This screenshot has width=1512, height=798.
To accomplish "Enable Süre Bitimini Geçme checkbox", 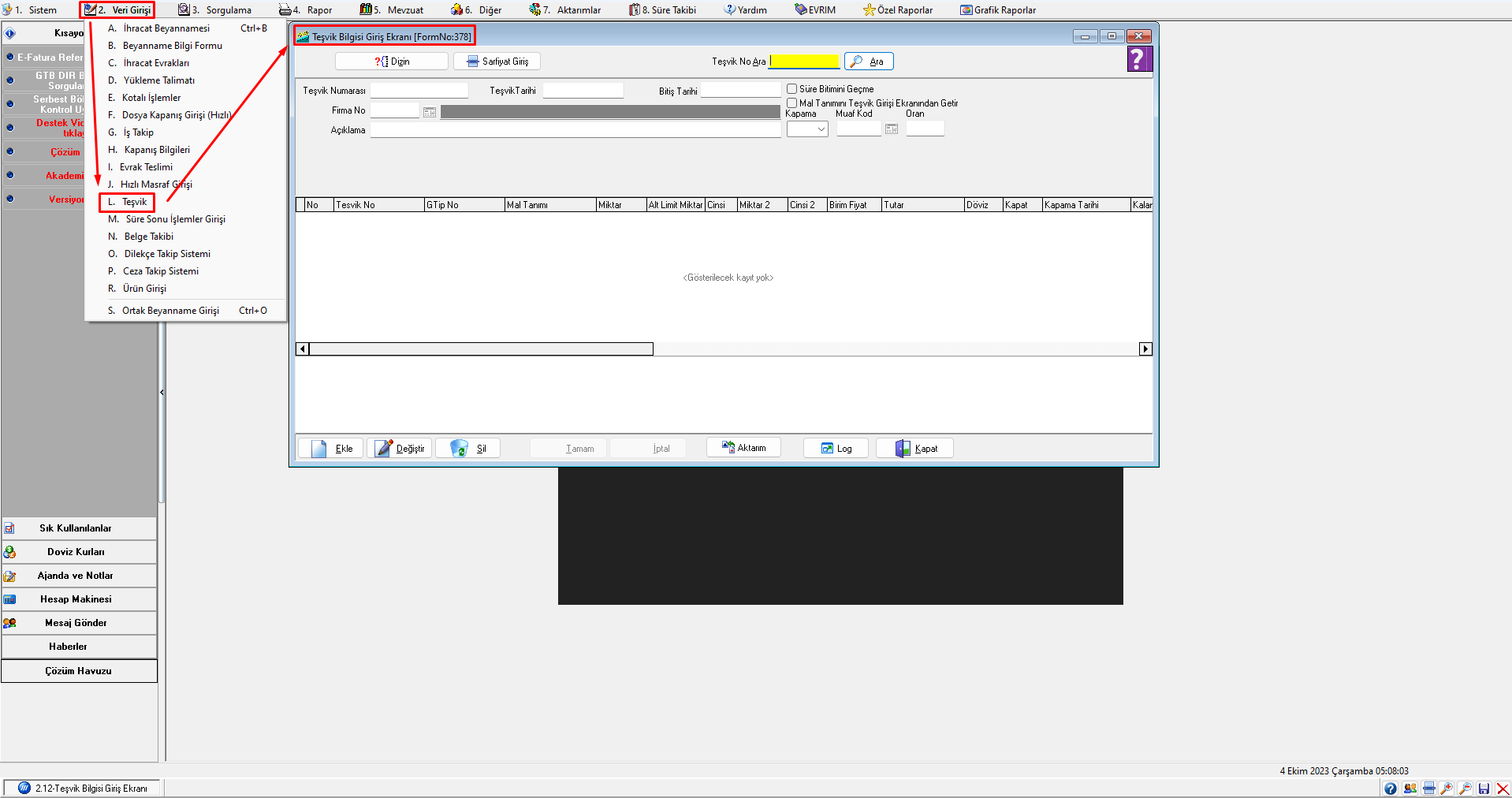I will (792, 89).
